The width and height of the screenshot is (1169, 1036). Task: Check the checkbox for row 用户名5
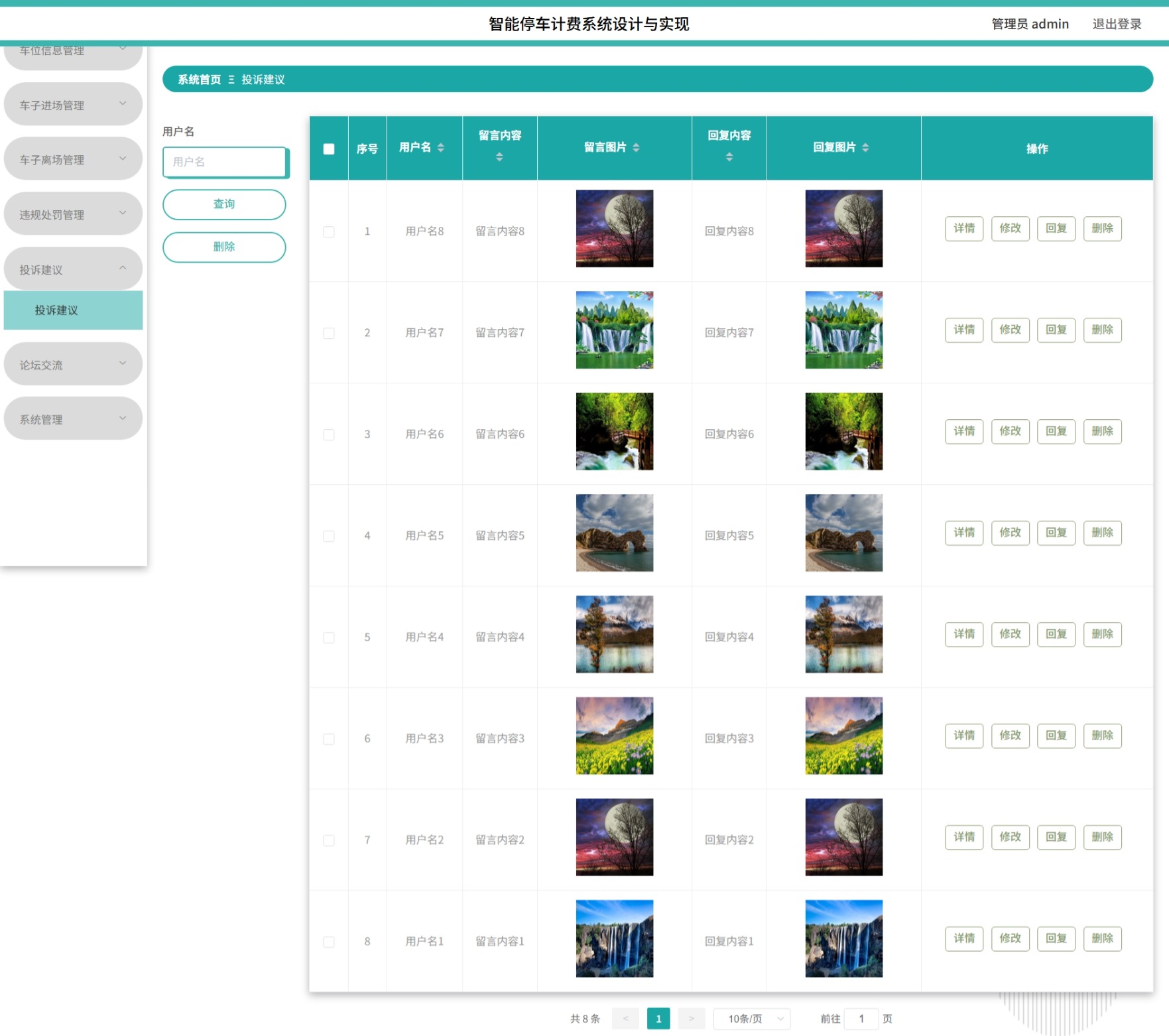pyautogui.click(x=329, y=536)
